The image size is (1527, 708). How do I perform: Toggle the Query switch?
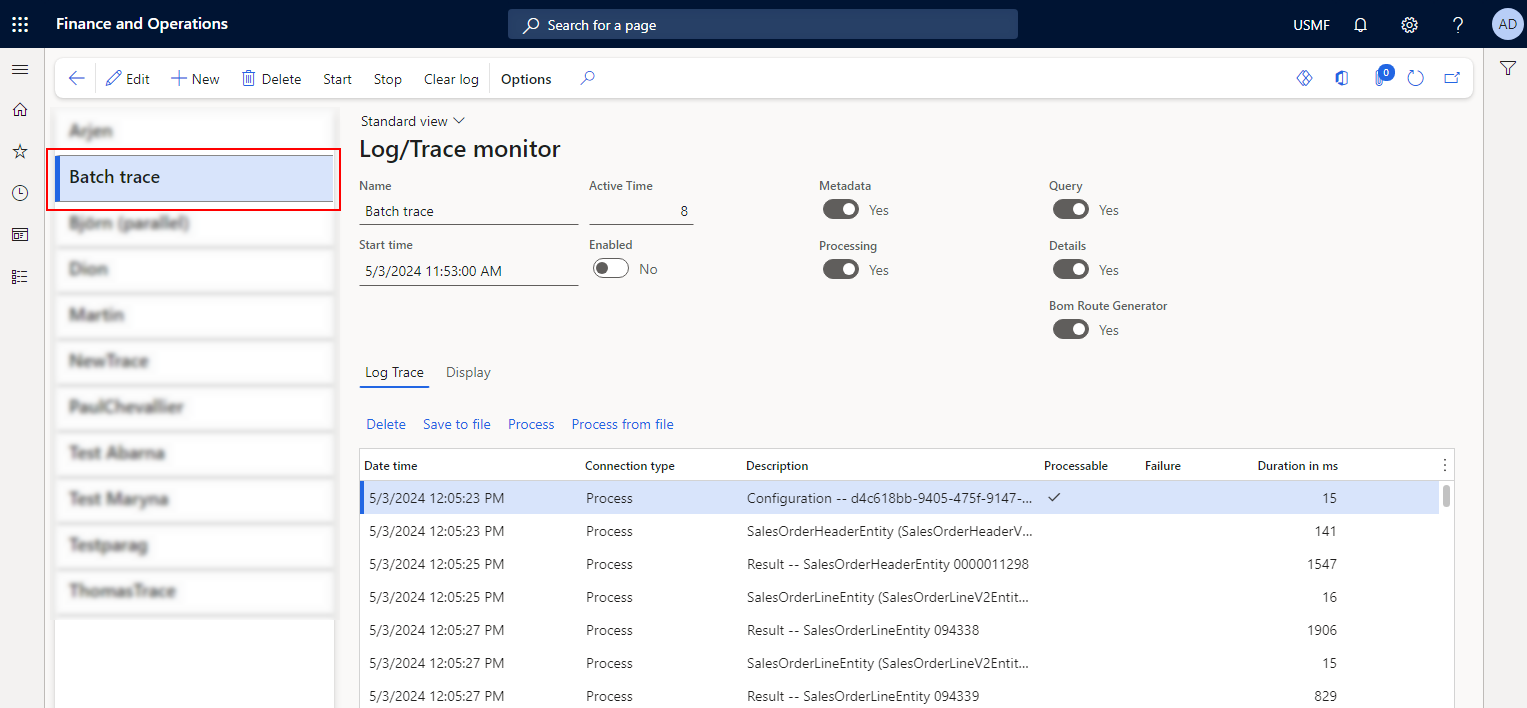click(x=1071, y=210)
